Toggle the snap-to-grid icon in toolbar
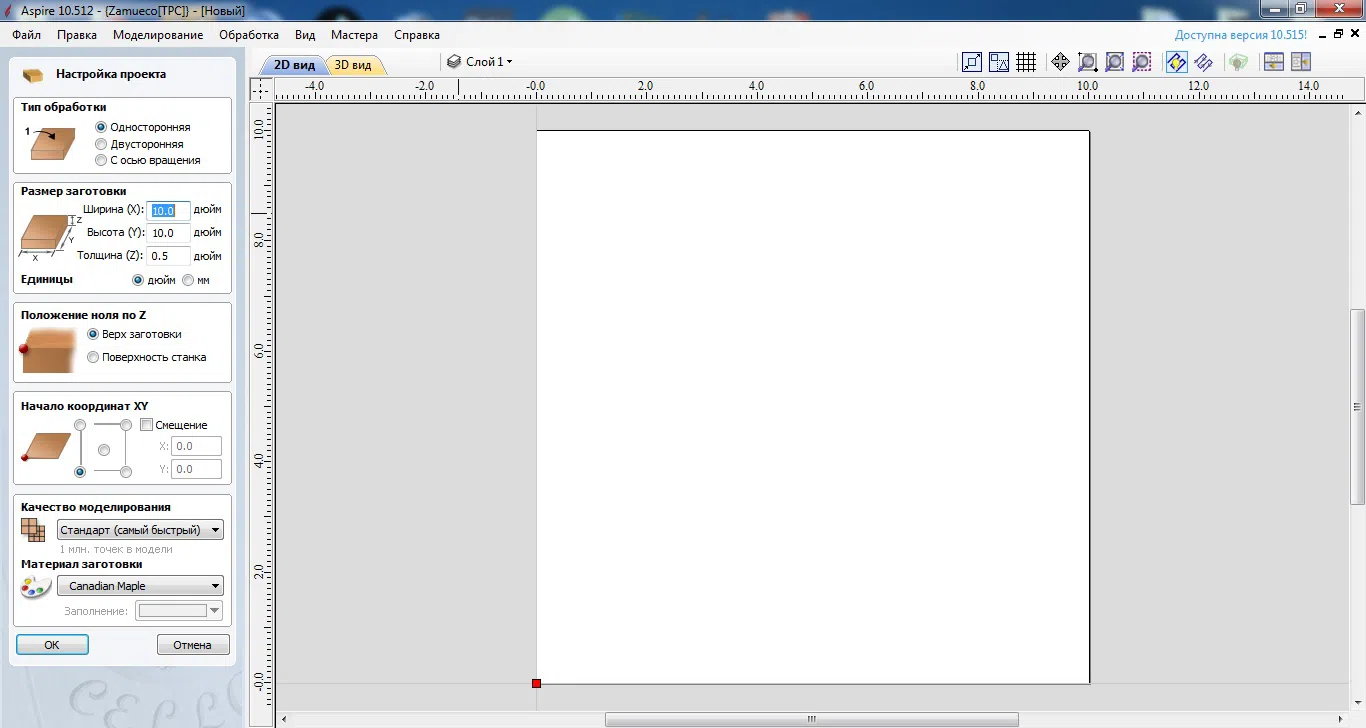The height and width of the screenshot is (728, 1366). pos(1026,62)
